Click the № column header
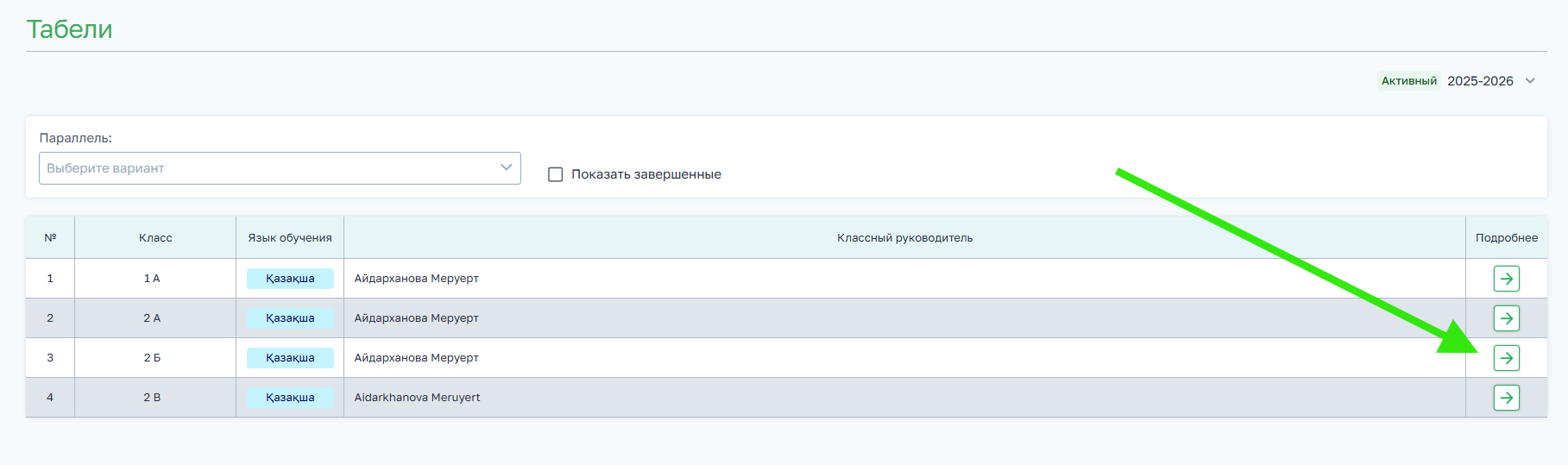Screen dimensions: 1568x465 tap(50, 238)
